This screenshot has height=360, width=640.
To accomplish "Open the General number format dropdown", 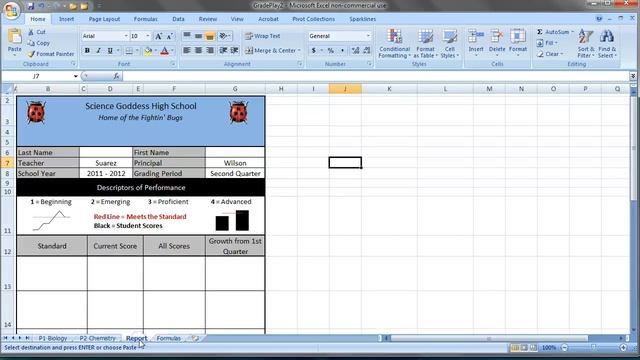I will (x=368, y=36).
